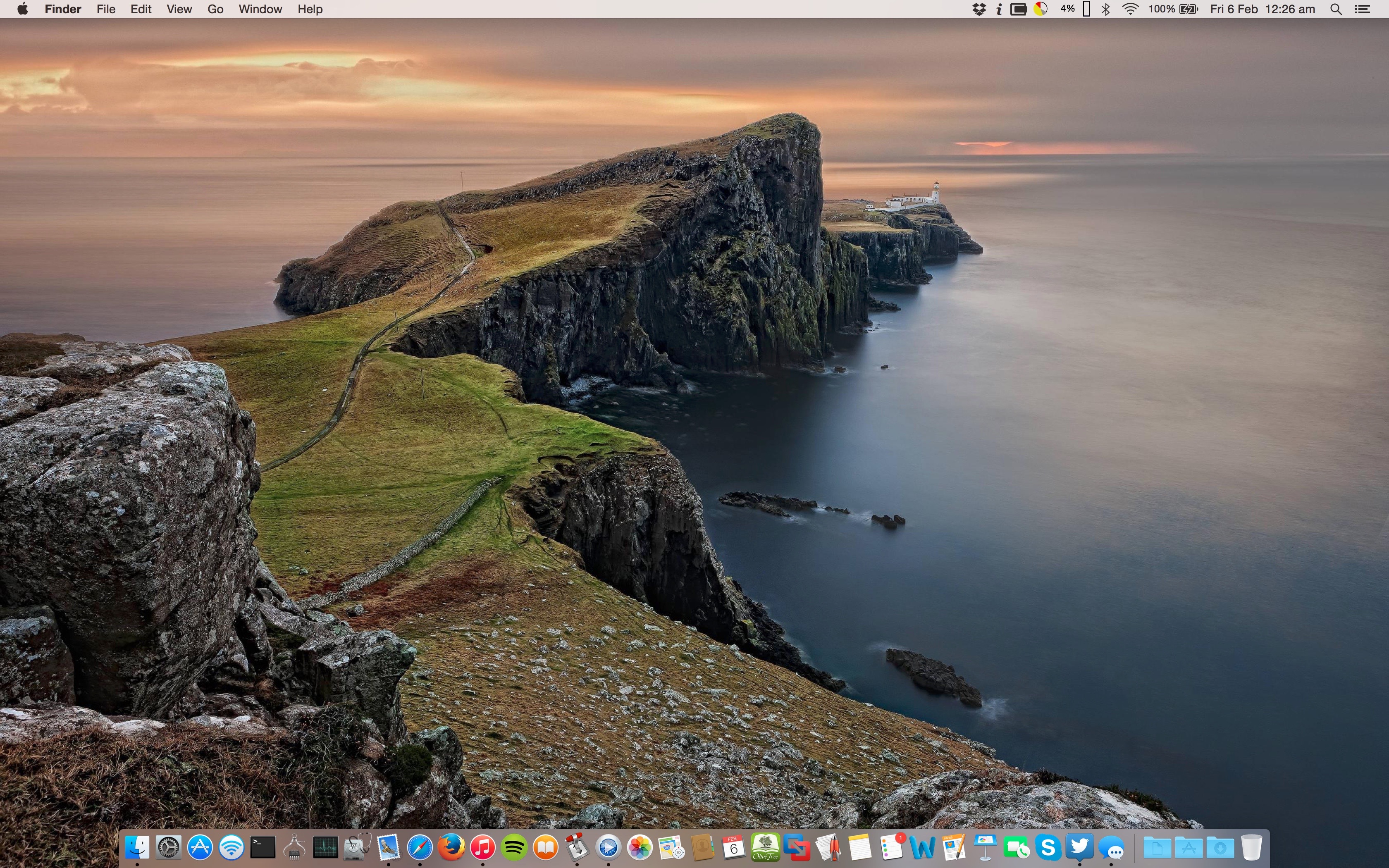Open Maps in the Dock
The width and height of the screenshot is (1389, 868).
pyautogui.click(x=671, y=847)
